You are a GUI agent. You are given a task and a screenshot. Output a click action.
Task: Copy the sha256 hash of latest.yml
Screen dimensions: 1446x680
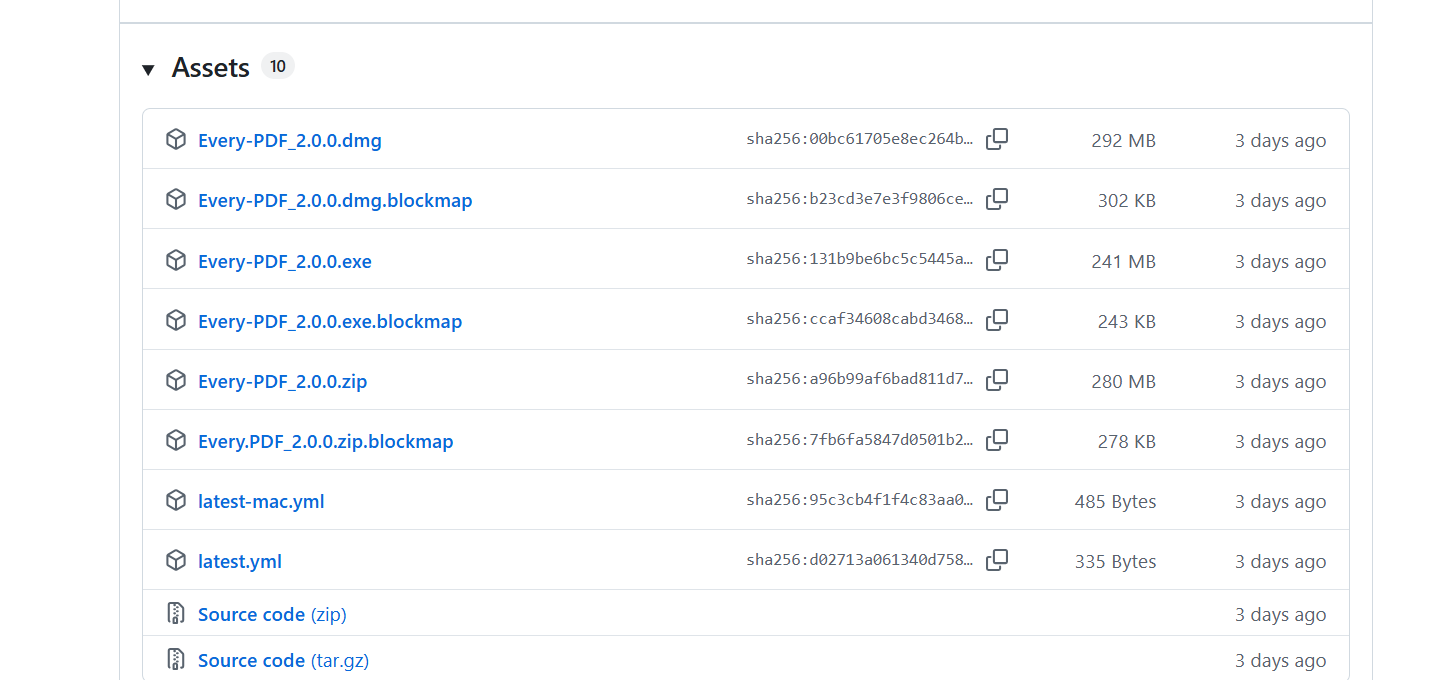click(x=997, y=560)
